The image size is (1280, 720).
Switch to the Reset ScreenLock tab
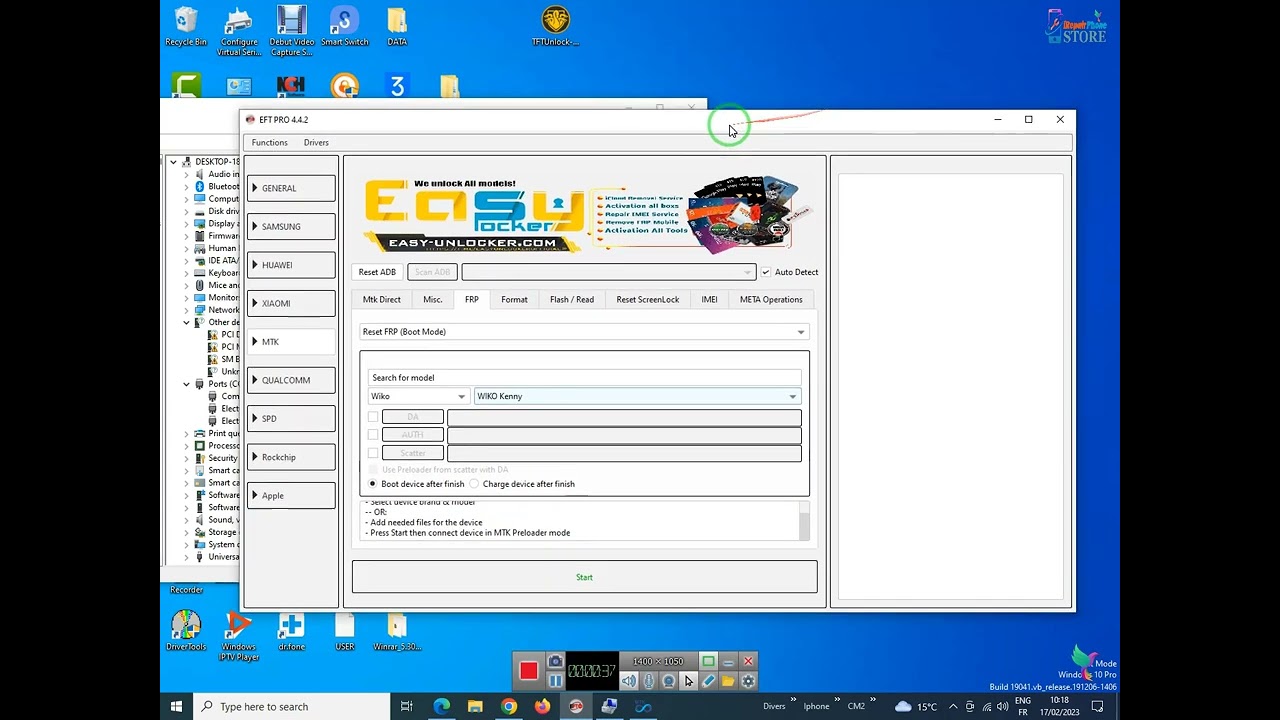tap(648, 299)
